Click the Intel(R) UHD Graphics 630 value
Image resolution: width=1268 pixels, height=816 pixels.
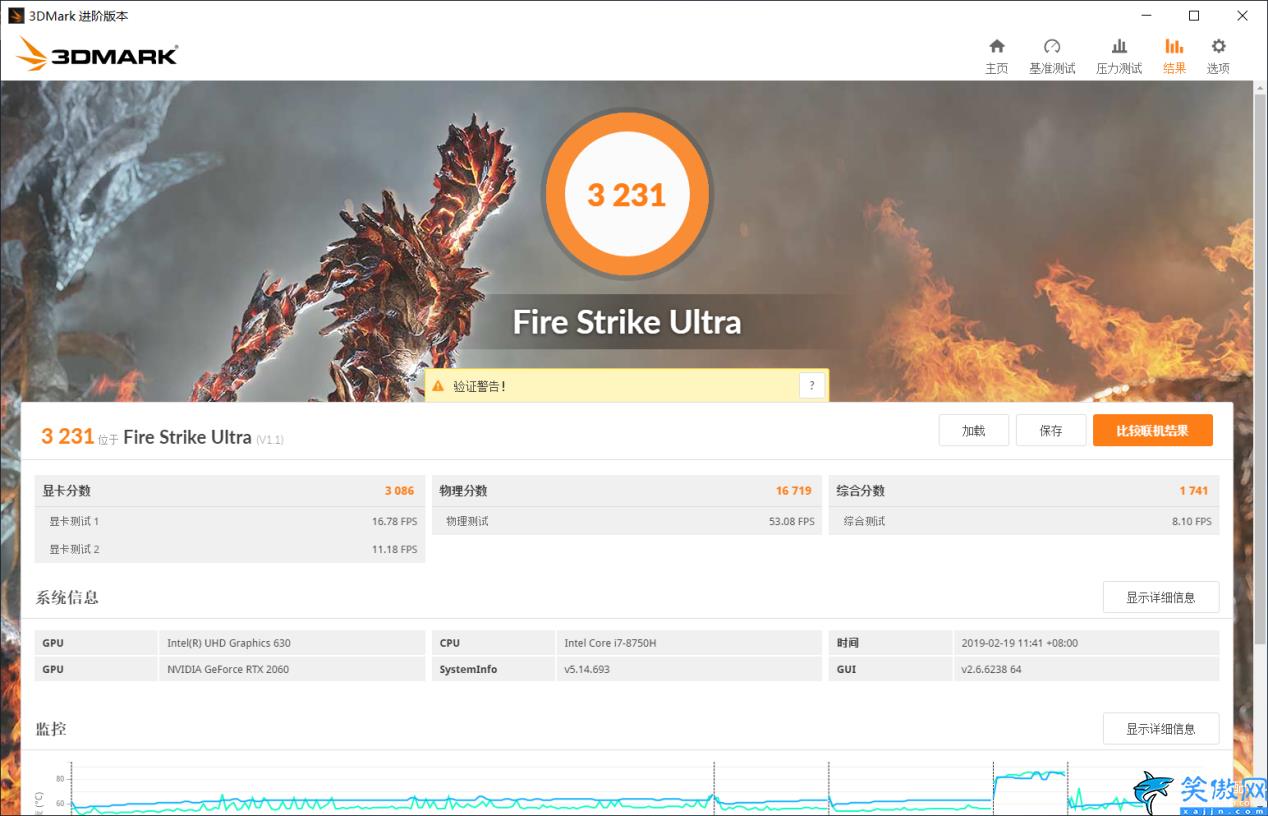229,643
